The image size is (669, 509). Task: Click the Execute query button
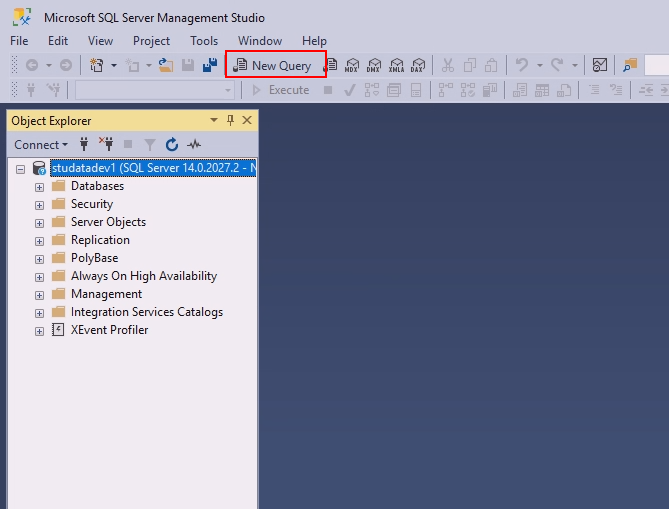(x=281, y=90)
